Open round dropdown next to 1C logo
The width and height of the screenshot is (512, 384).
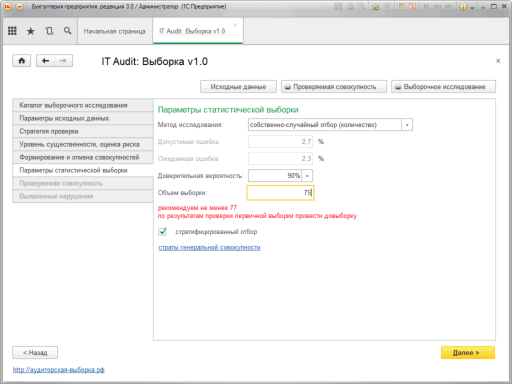coord(20,6)
